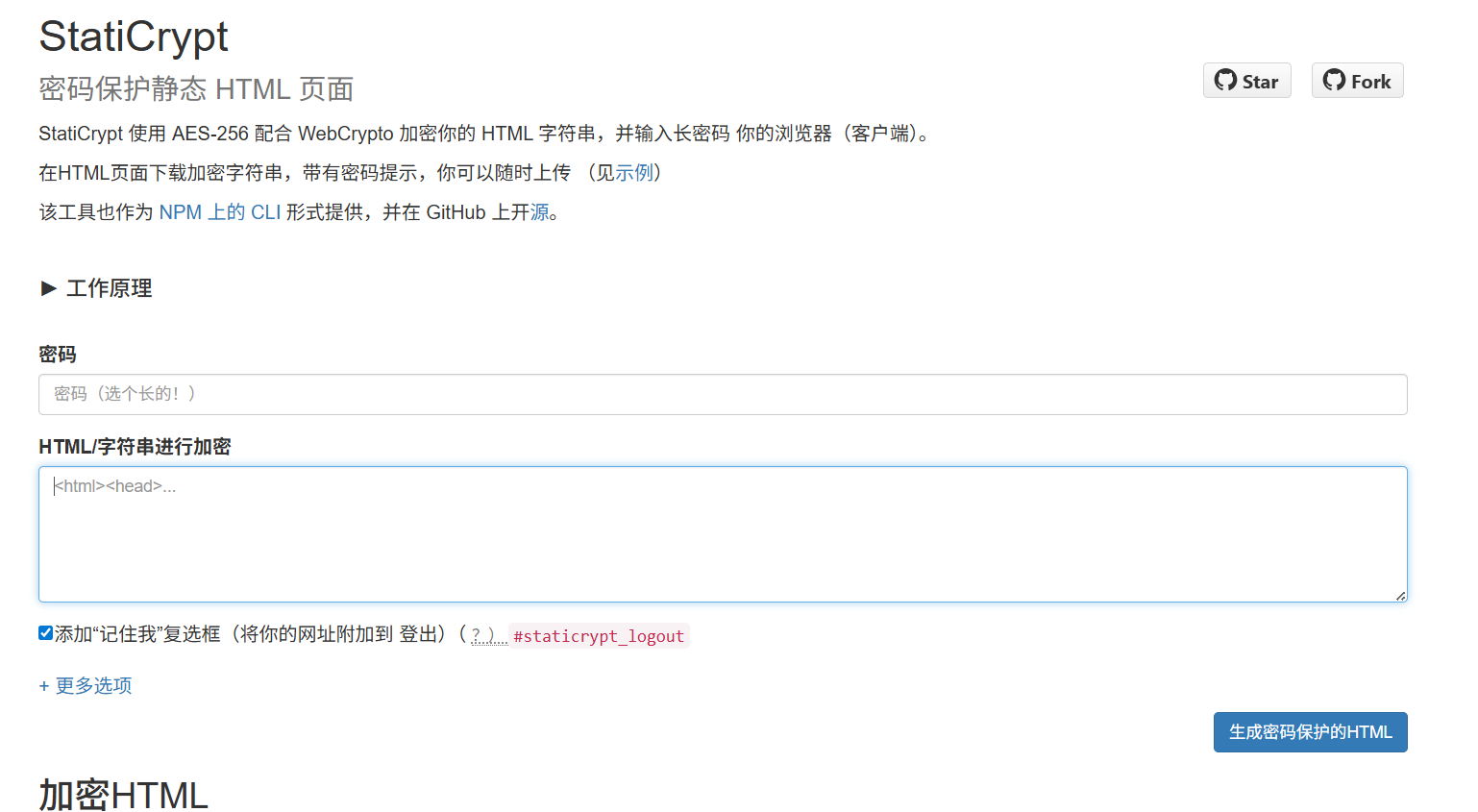Open the 源 source link on GitHub

click(540, 212)
